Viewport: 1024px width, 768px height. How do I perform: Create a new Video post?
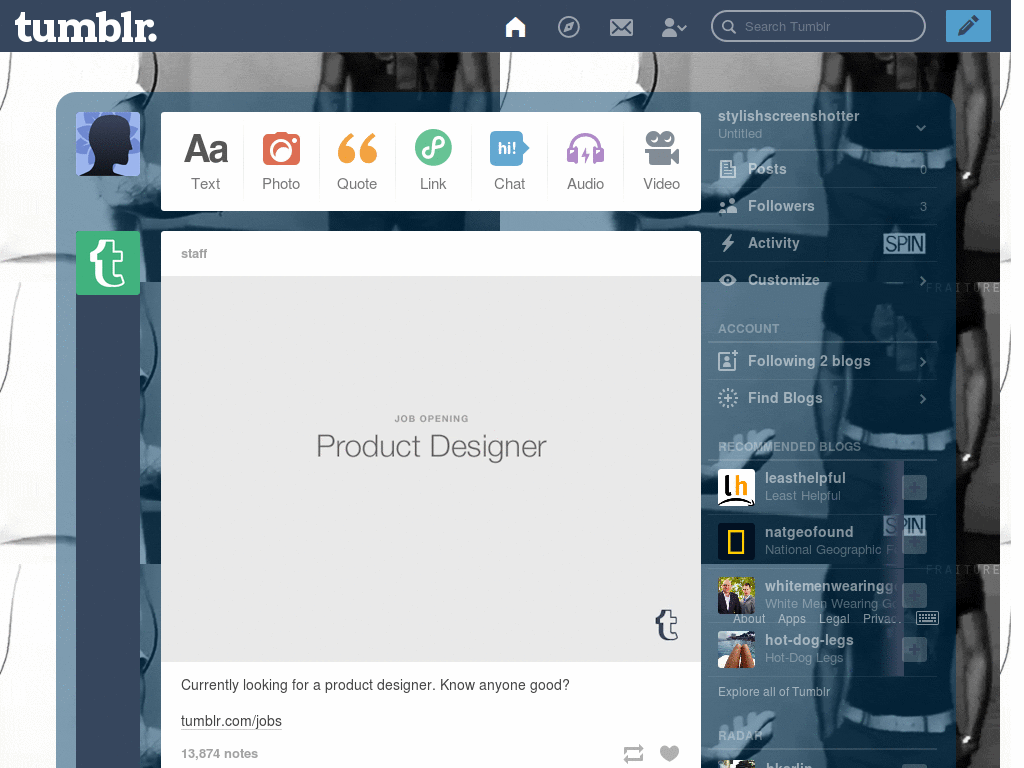click(662, 161)
